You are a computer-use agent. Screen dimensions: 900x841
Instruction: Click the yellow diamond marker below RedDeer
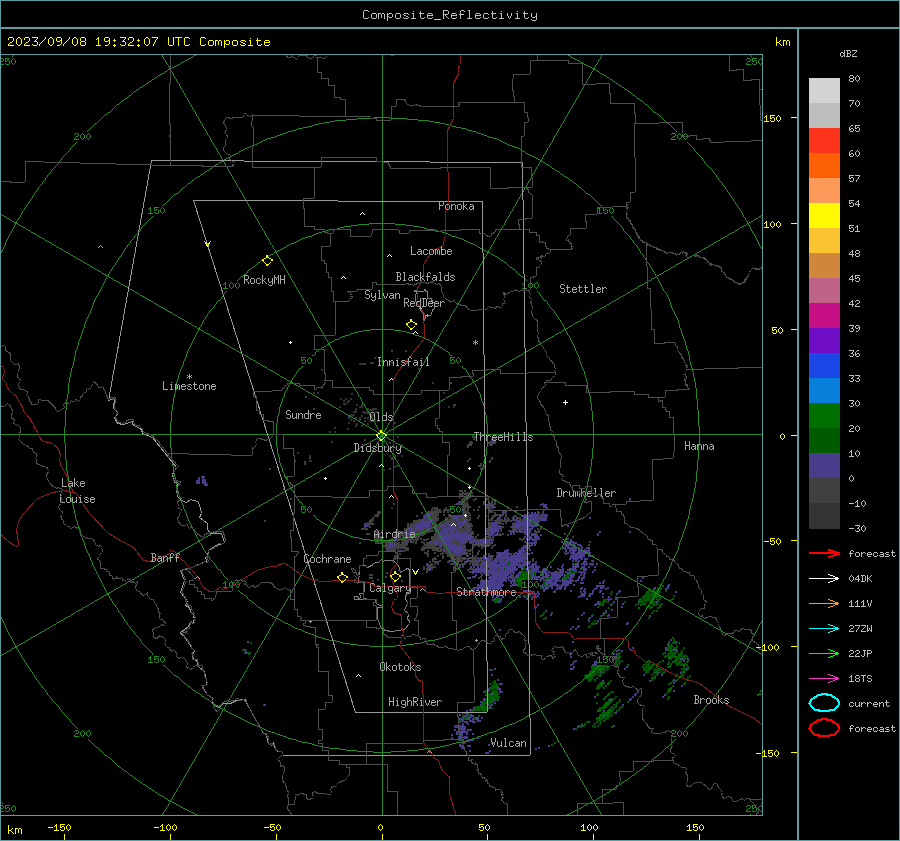(411, 325)
